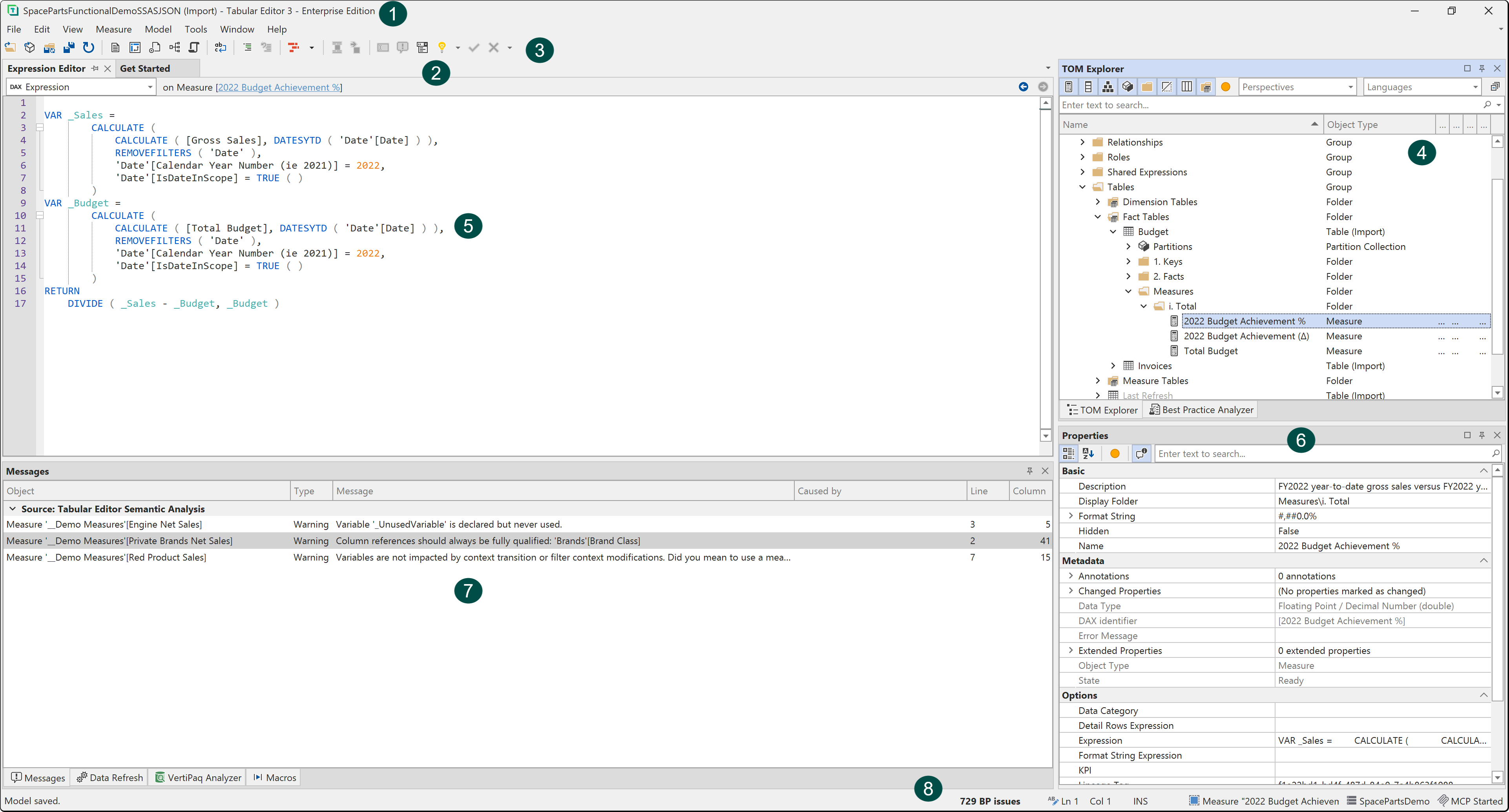Open the DAX Expression property dropdown

click(x=81, y=87)
